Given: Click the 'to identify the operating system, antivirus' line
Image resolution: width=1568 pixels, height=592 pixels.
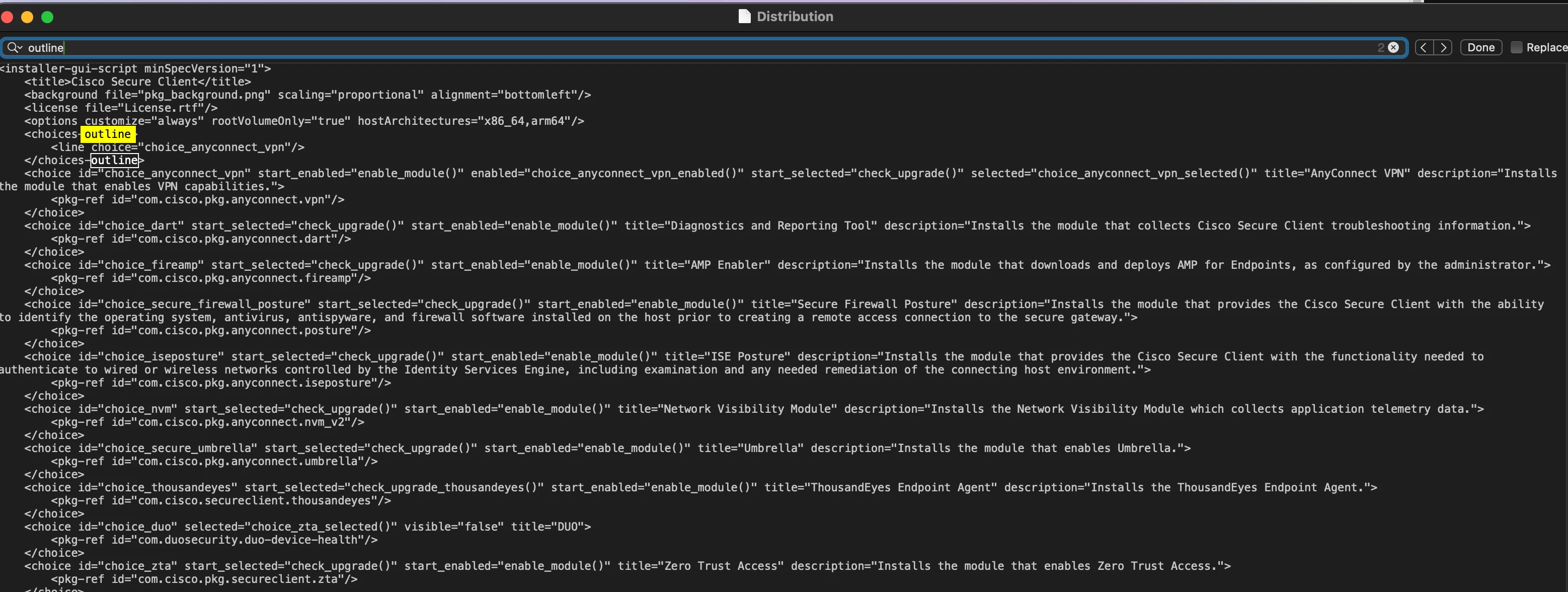Looking at the screenshot, I should click(569, 317).
